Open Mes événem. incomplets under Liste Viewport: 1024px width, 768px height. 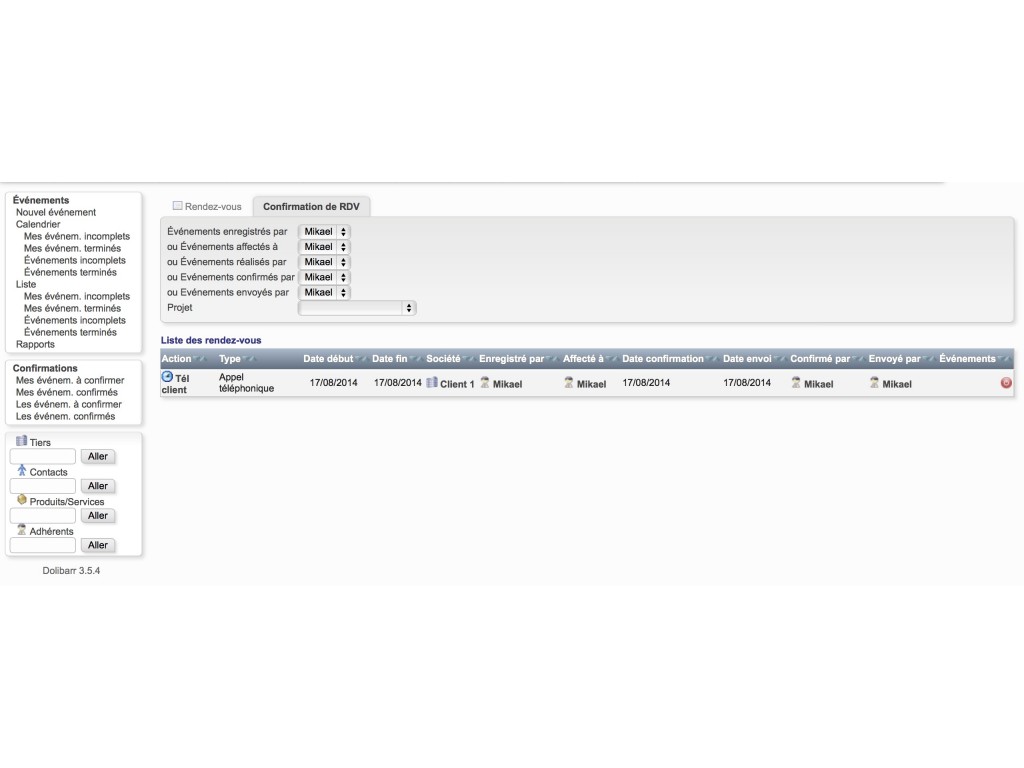[x=76, y=296]
